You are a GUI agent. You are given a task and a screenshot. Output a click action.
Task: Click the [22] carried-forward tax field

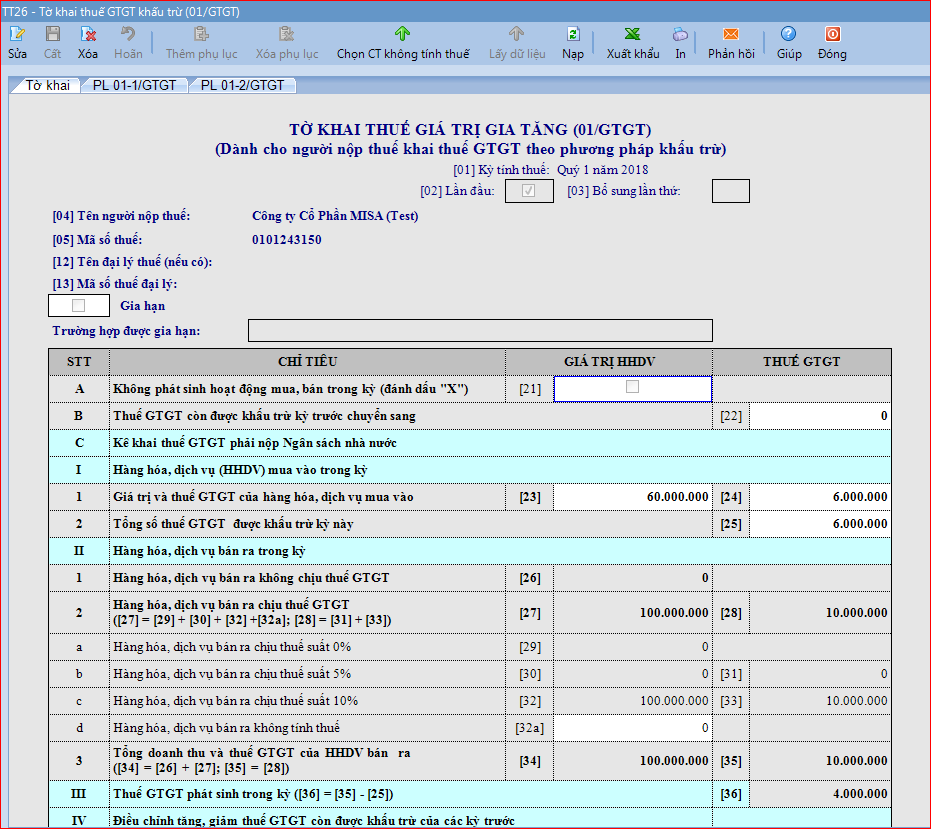tap(820, 416)
